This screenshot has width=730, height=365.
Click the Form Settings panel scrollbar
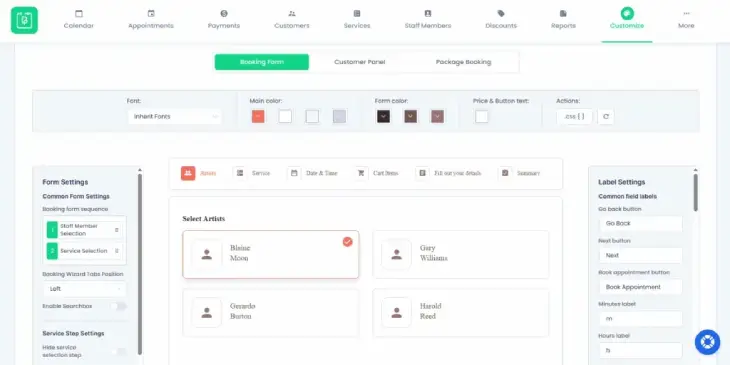pos(140,263)
